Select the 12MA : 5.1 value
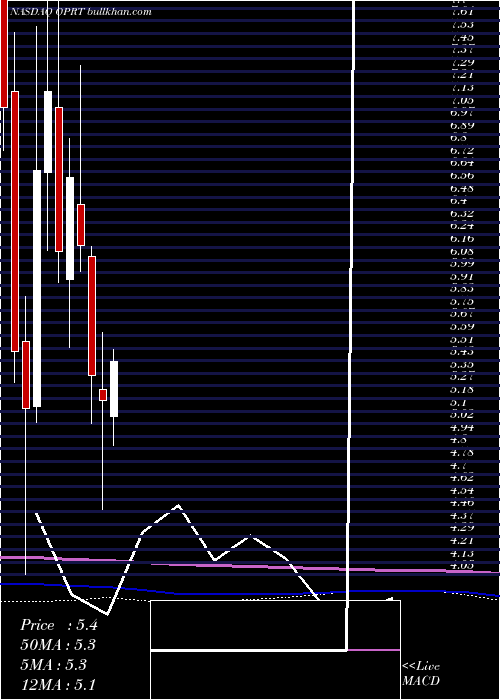Image resolution: width=500 pixels, height=700 pixels. 58,684
